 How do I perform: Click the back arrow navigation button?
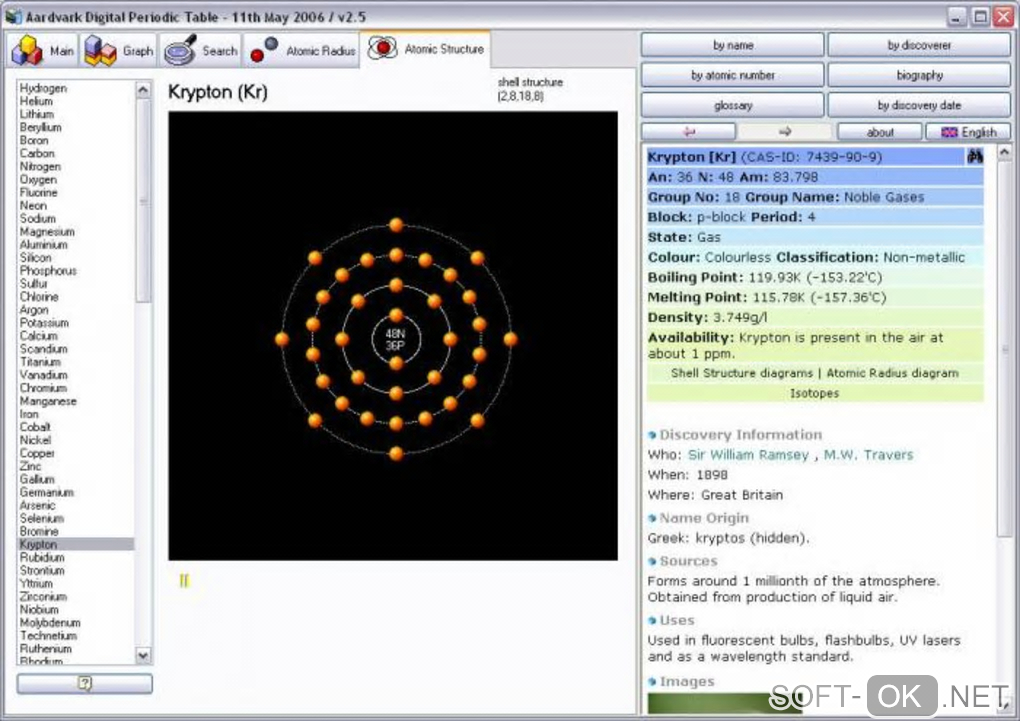688,131
